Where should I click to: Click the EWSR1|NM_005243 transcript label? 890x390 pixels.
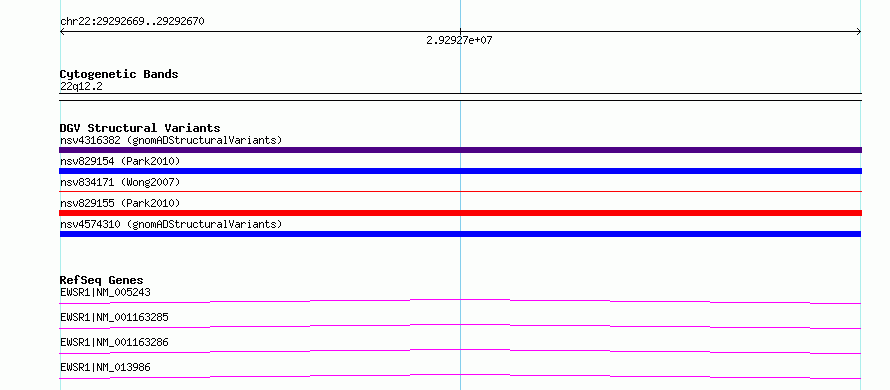click(105, 292)
